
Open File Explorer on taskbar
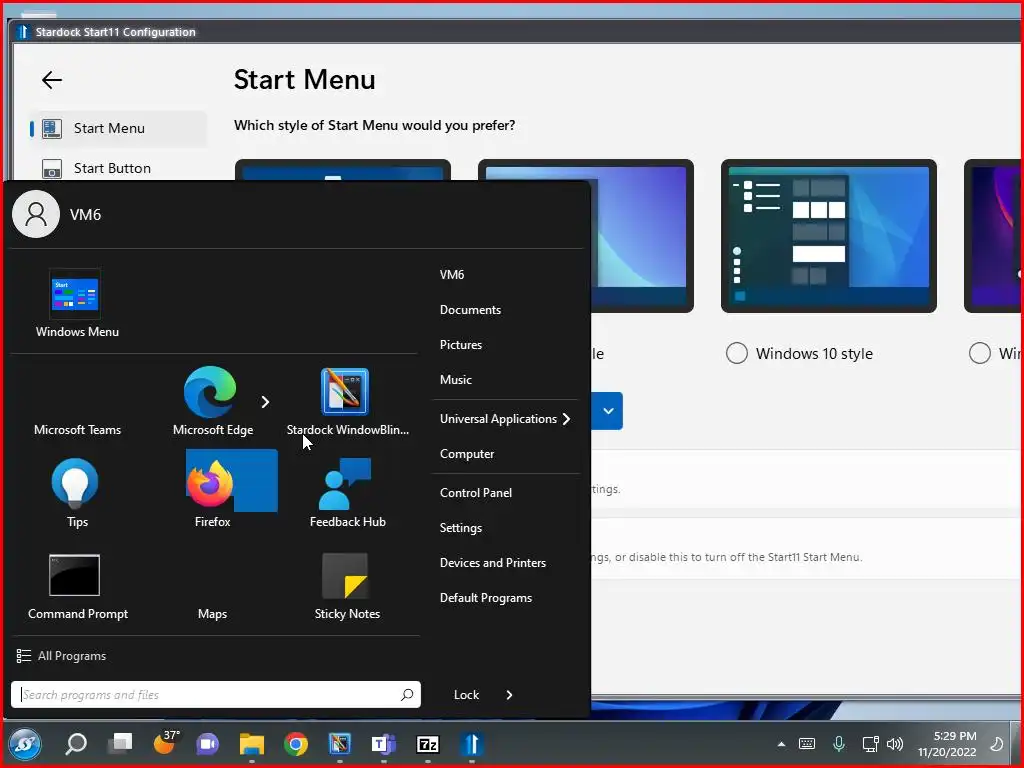[x=251, y=744]
